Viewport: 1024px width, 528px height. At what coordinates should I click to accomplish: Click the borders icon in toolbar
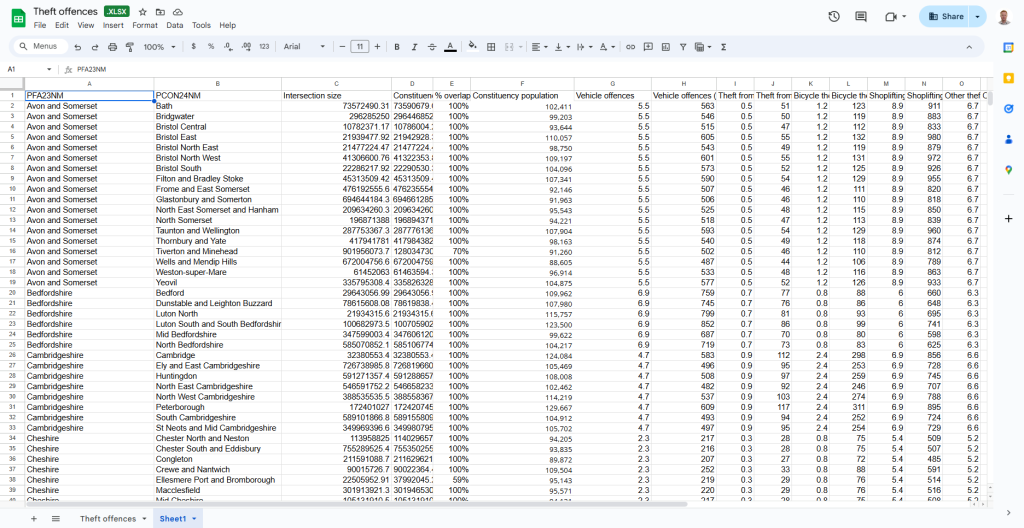(x=490, y=47)
